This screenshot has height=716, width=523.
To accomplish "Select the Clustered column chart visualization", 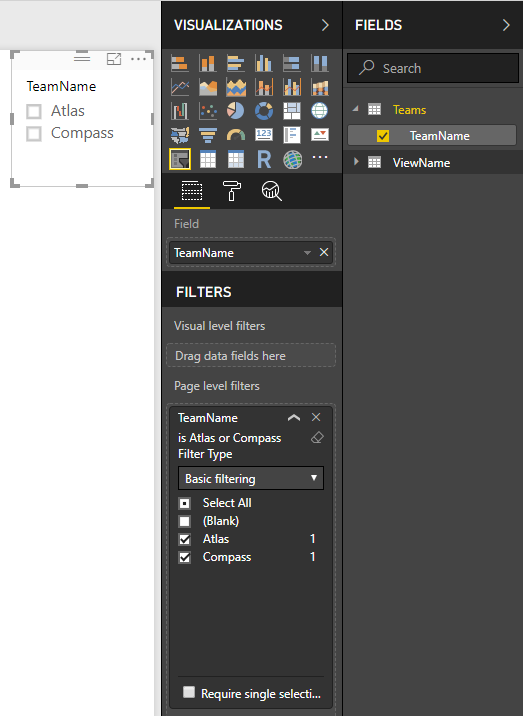I will (264, 63).
